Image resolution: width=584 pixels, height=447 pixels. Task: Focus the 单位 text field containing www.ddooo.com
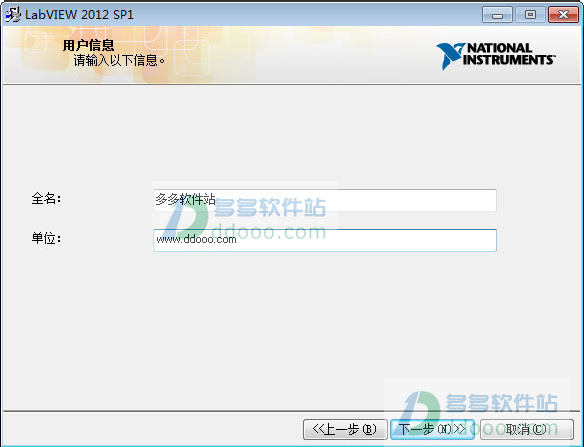point(324,240)
